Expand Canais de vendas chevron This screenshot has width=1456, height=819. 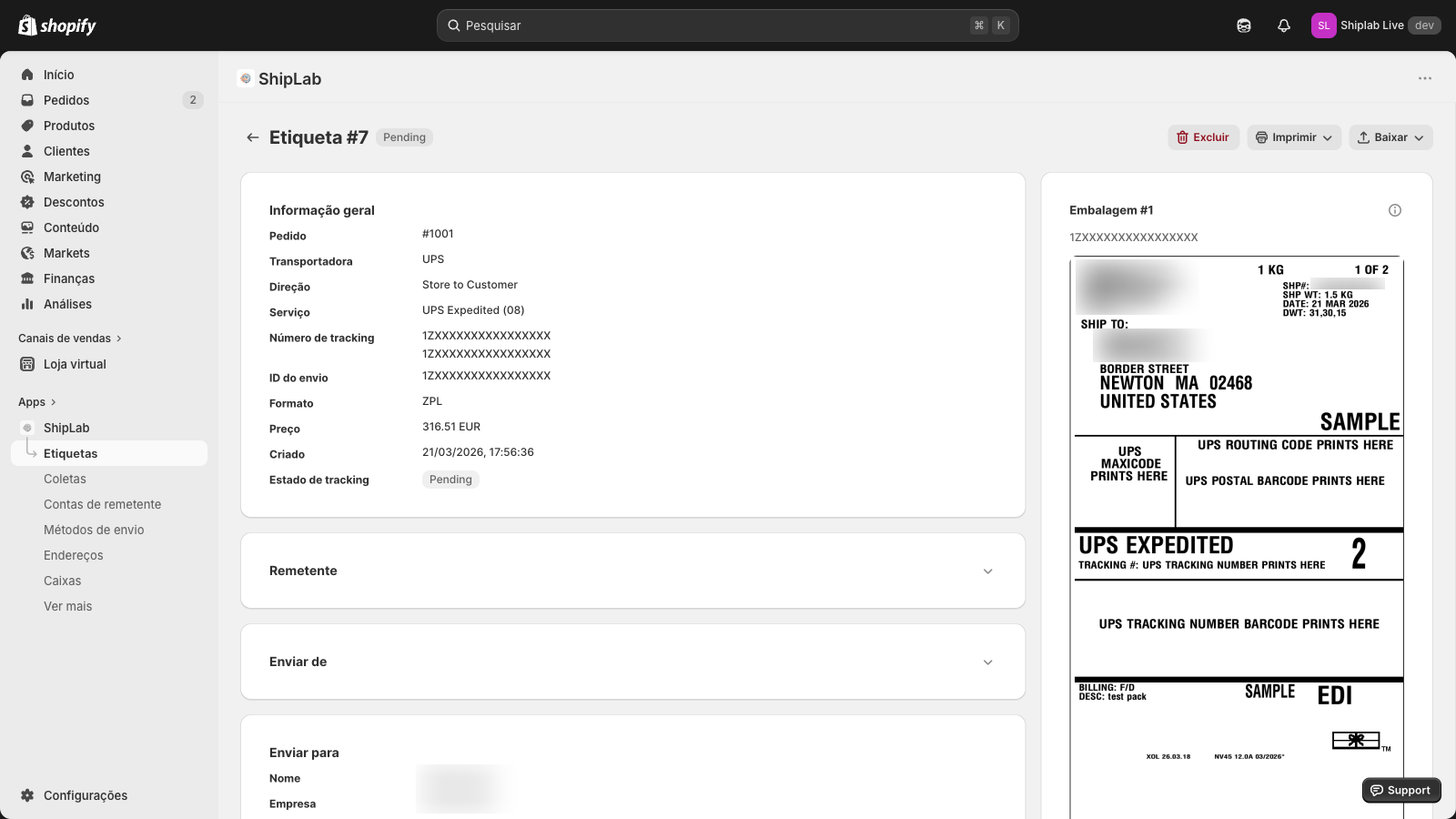click(118, 339)
